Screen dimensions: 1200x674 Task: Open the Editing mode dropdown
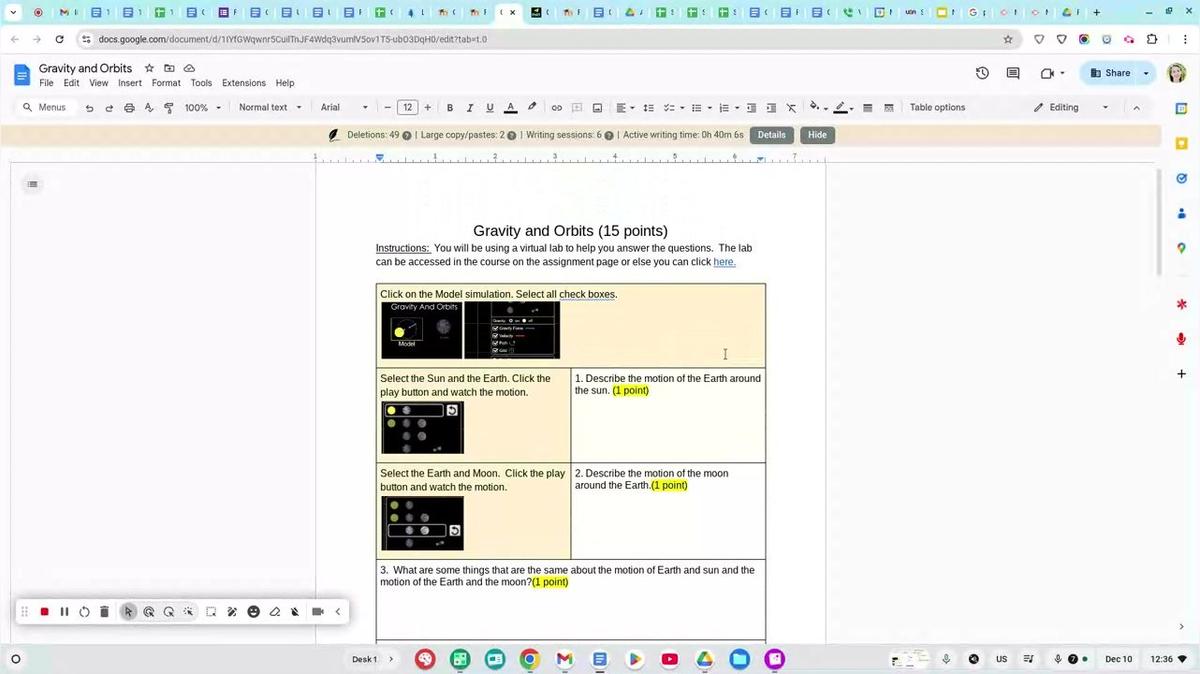pos(1071,108)
